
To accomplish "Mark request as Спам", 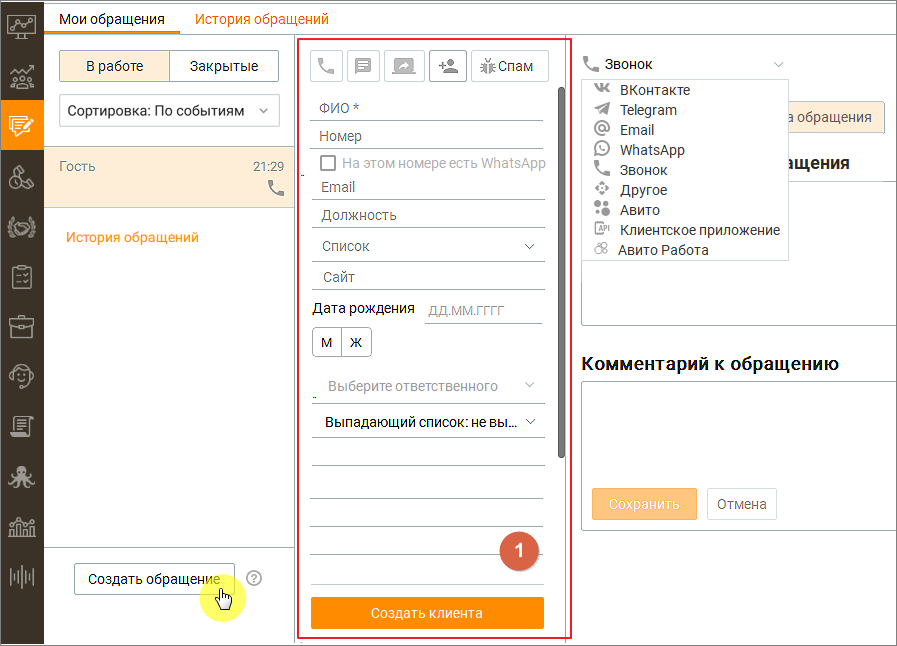I will 510,66.
